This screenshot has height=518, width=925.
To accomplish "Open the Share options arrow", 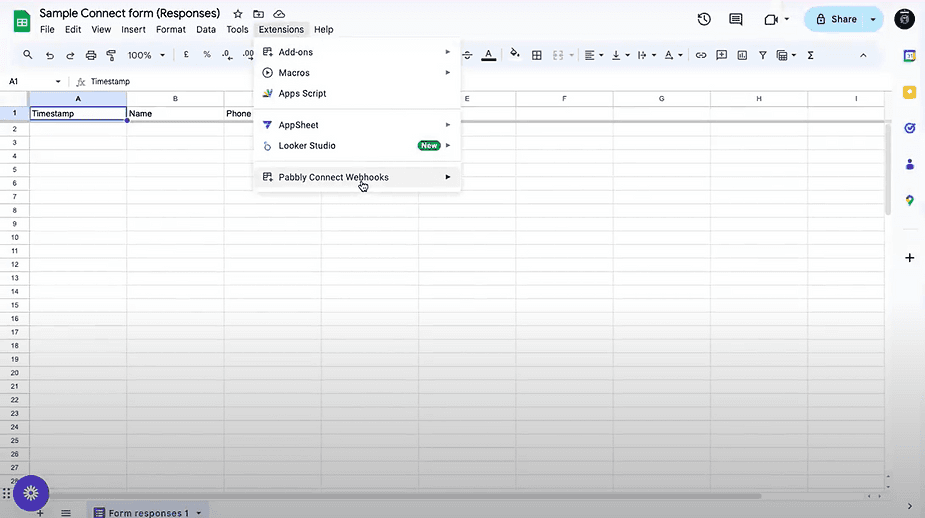I will (874, 19).
